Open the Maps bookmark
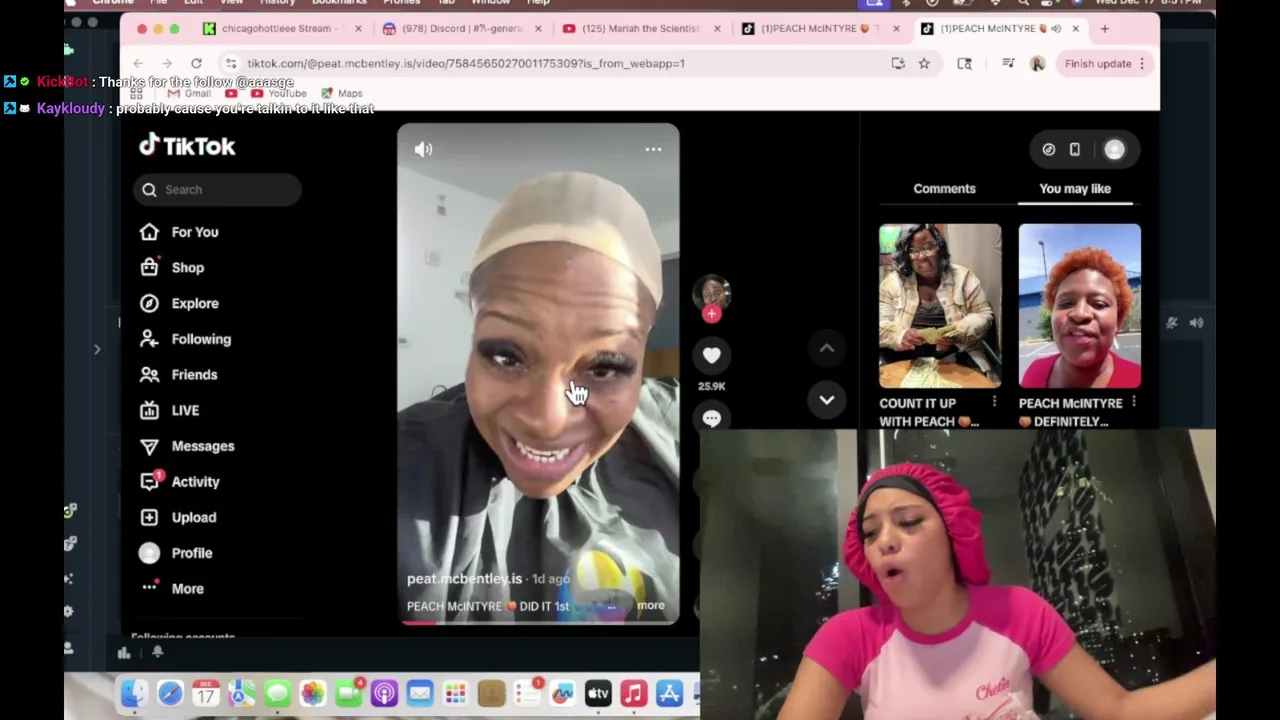 (341, 93)
